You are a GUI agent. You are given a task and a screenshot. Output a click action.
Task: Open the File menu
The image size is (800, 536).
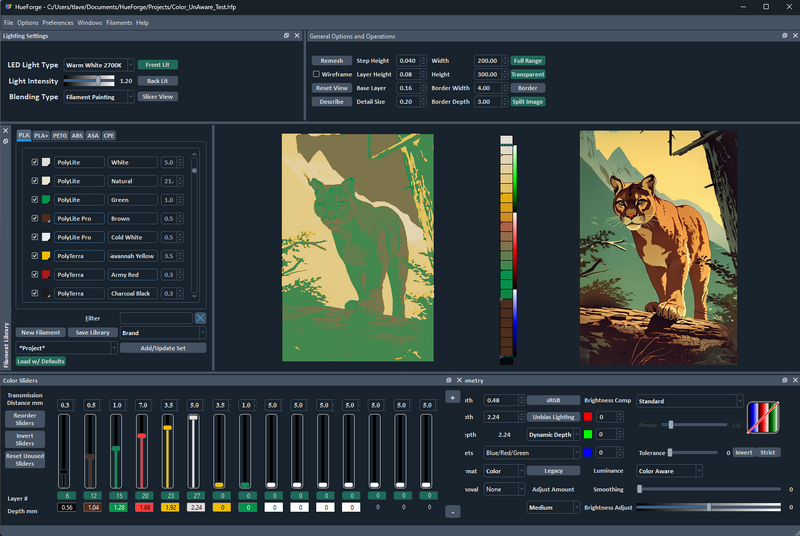tap(9, 22)
